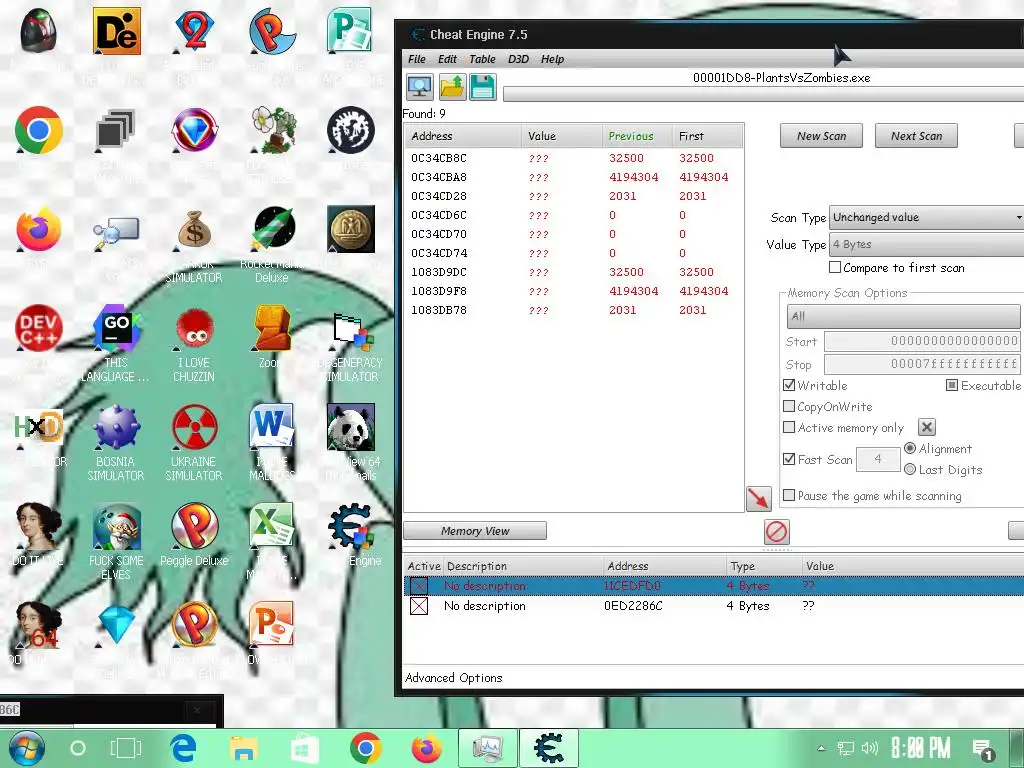Click red arrow to add selected addresses
Screen dimensions: 1024x768
[x=758, y=498]
